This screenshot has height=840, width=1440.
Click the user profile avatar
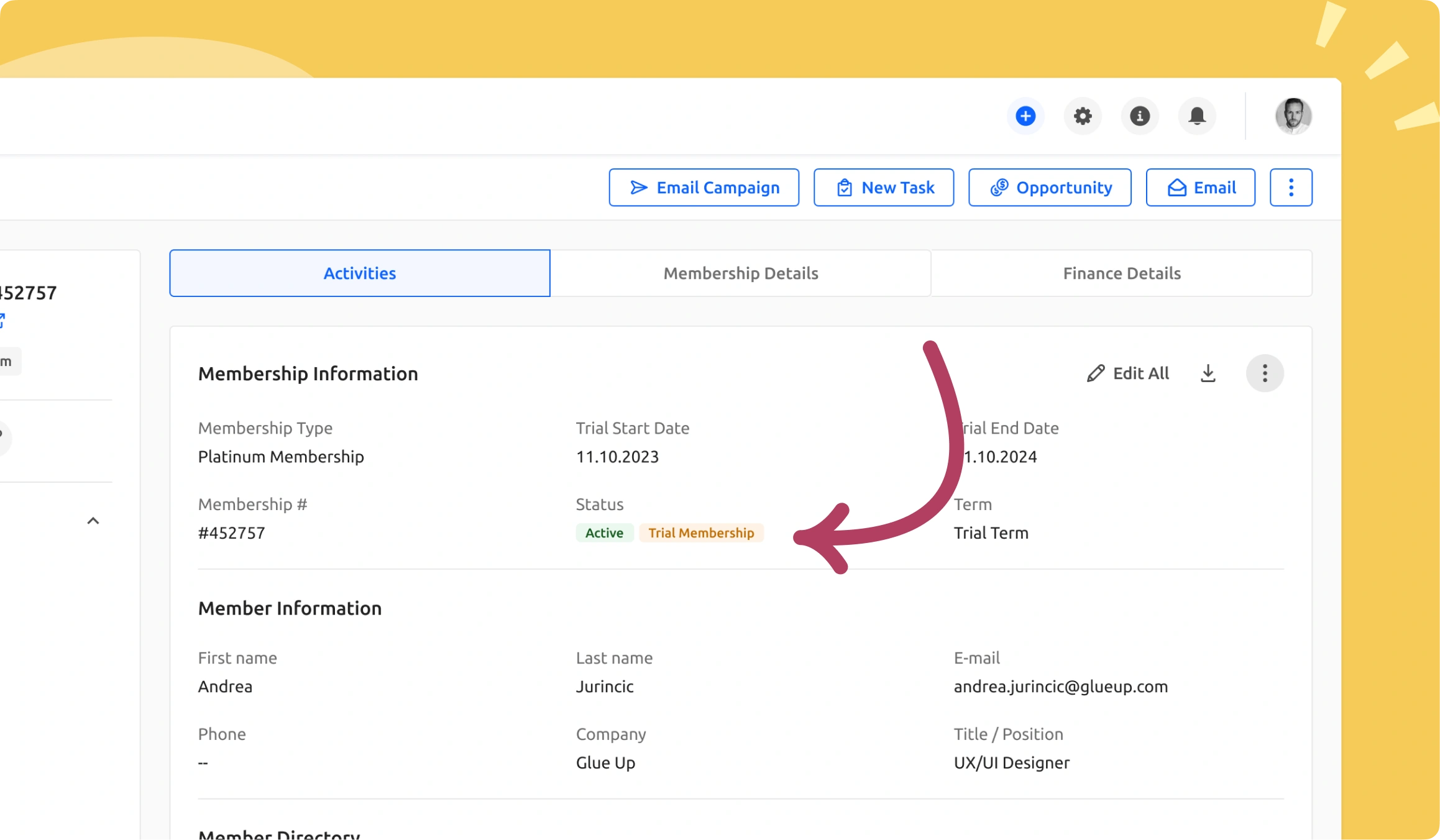1293,116
